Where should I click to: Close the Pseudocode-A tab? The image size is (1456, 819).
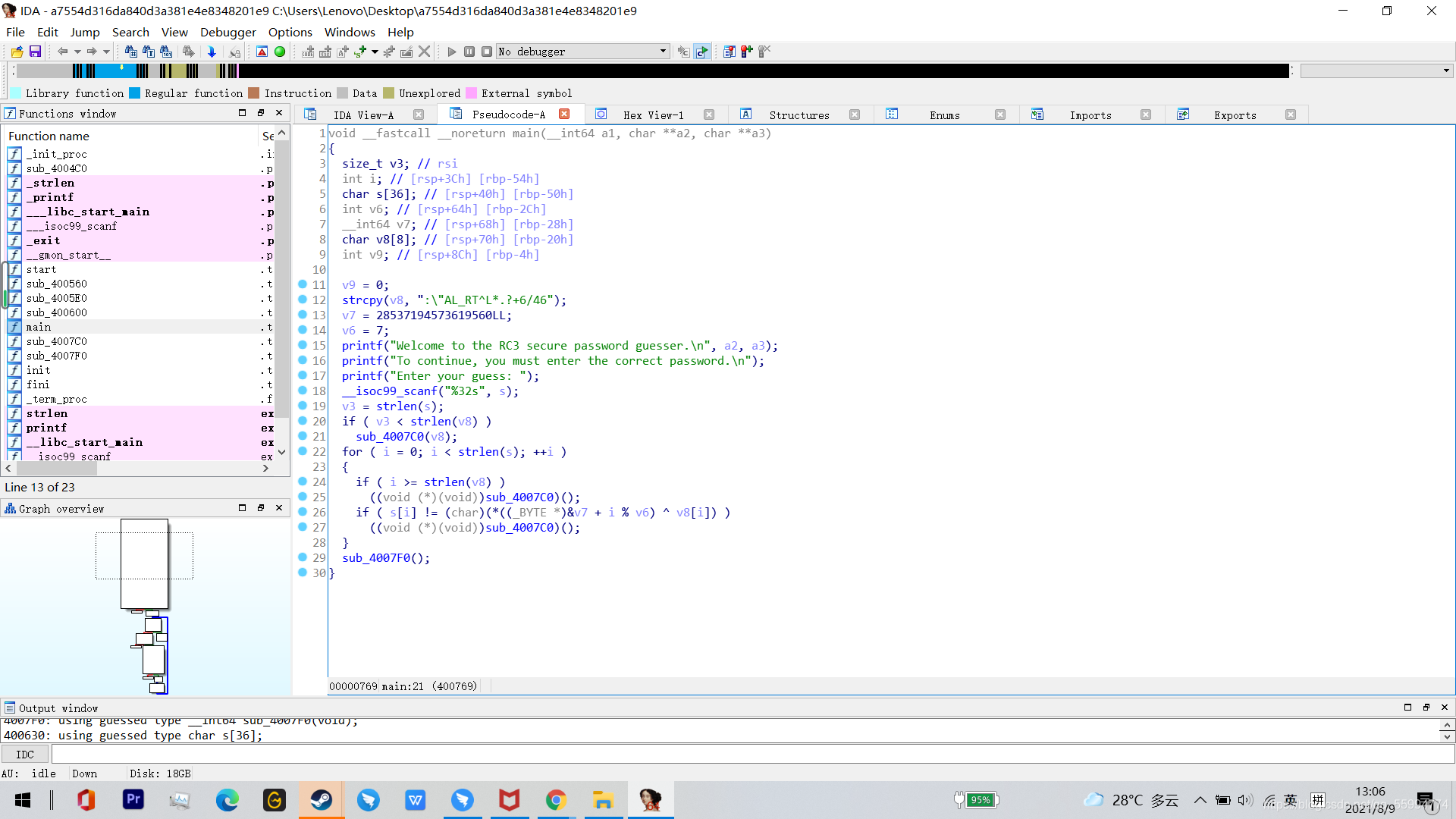(564, 115)
